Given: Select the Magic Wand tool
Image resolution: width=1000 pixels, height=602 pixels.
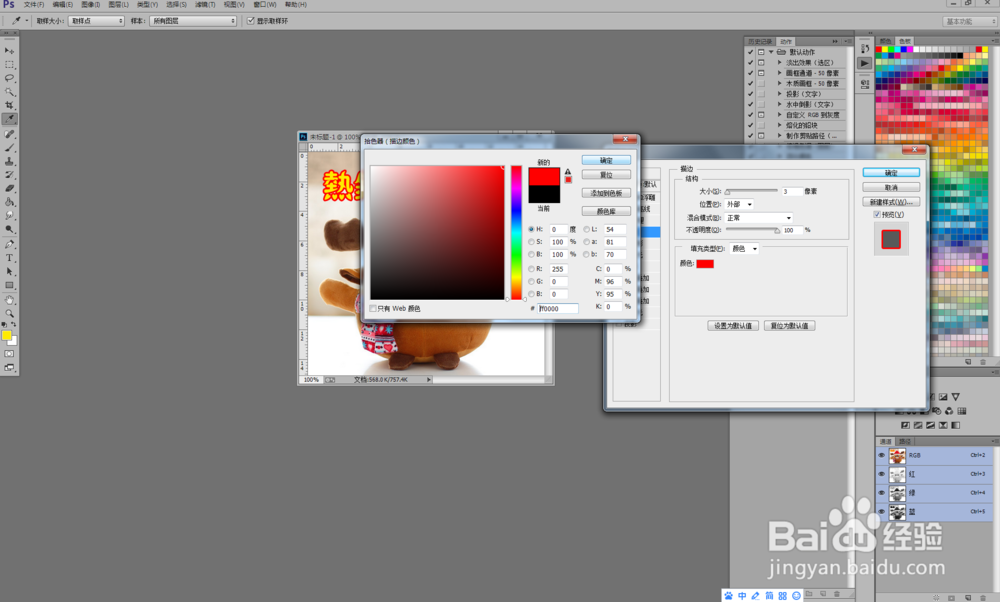Looking at the screenshot, I should click(x=10, y=92).
